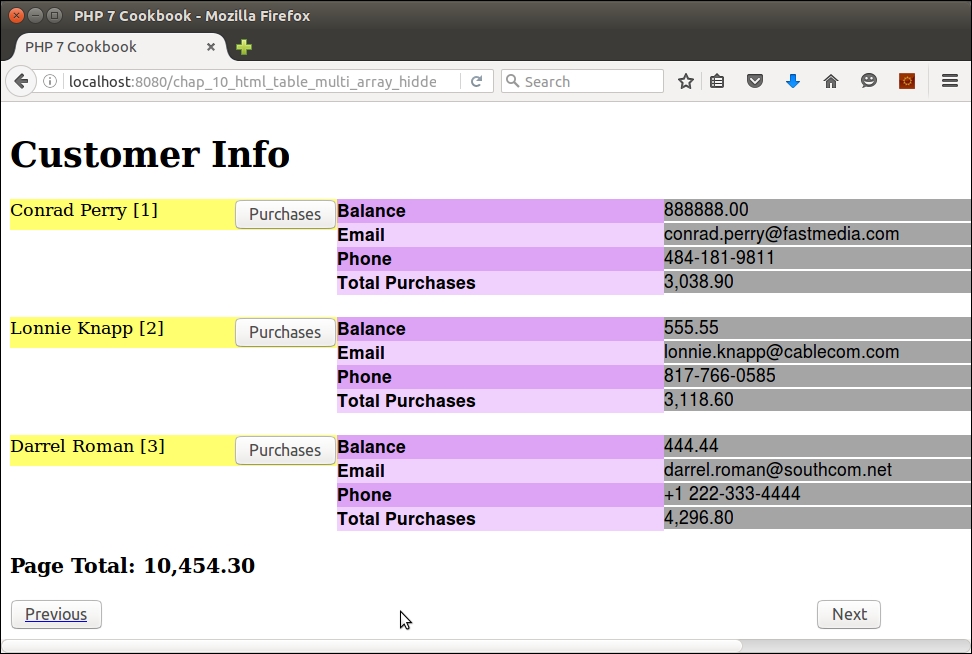The width and height of the screenshot is (972, 654).
Task: Open the bookmarks list icon
Action: point(717,82)
